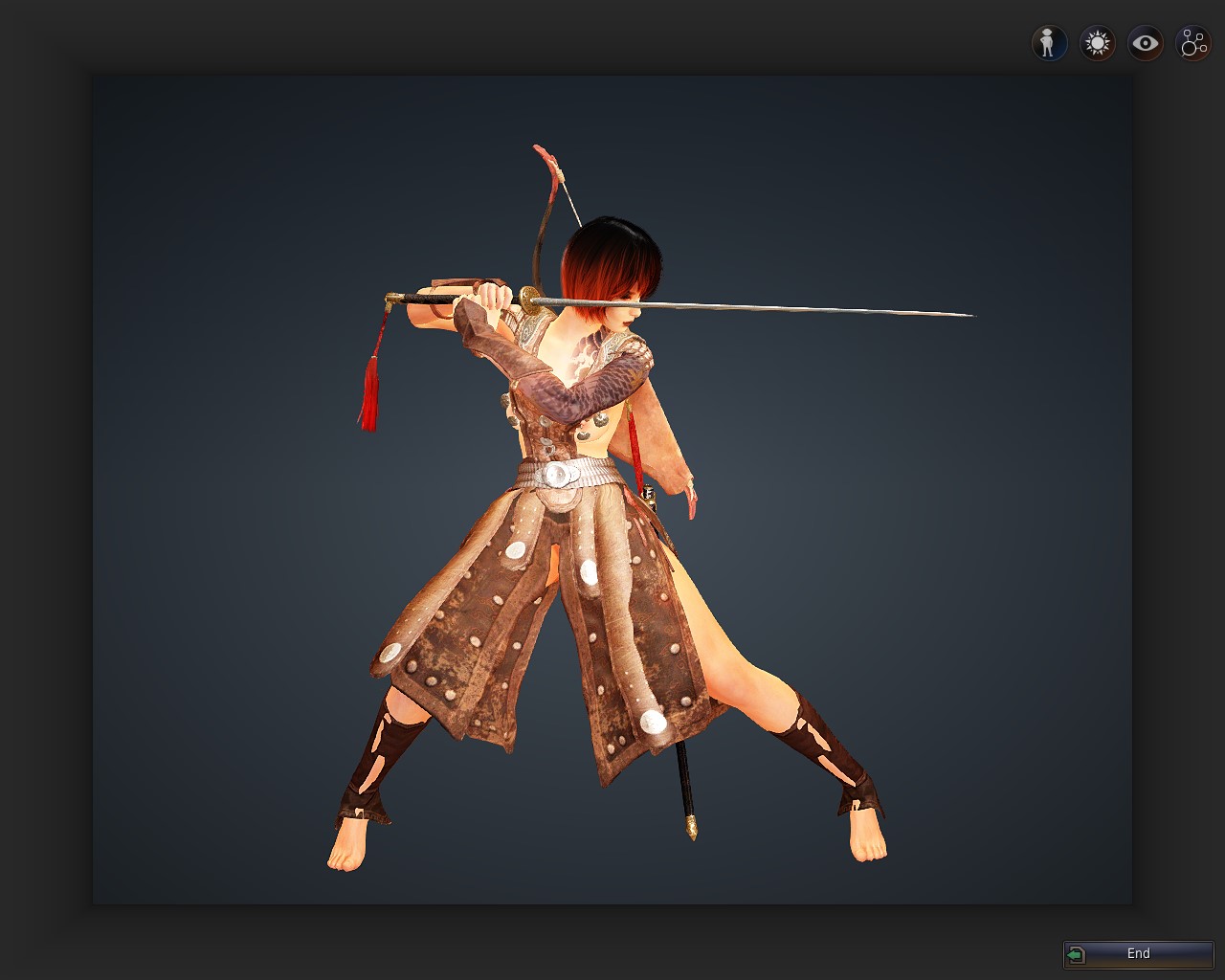Screen dimensions: 1225x980
Task: Open the character pose options icon
Action: [x=1049, y=43]
